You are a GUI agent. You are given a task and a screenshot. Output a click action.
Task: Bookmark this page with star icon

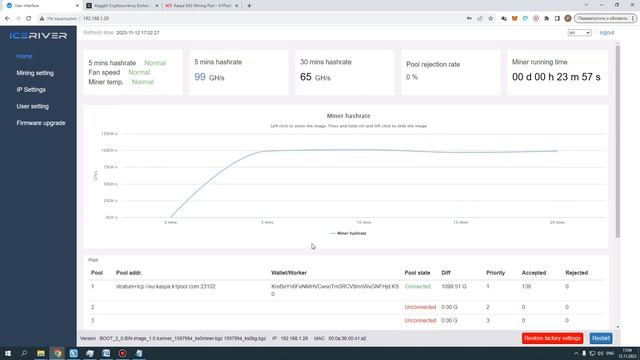tap(491, 18)
